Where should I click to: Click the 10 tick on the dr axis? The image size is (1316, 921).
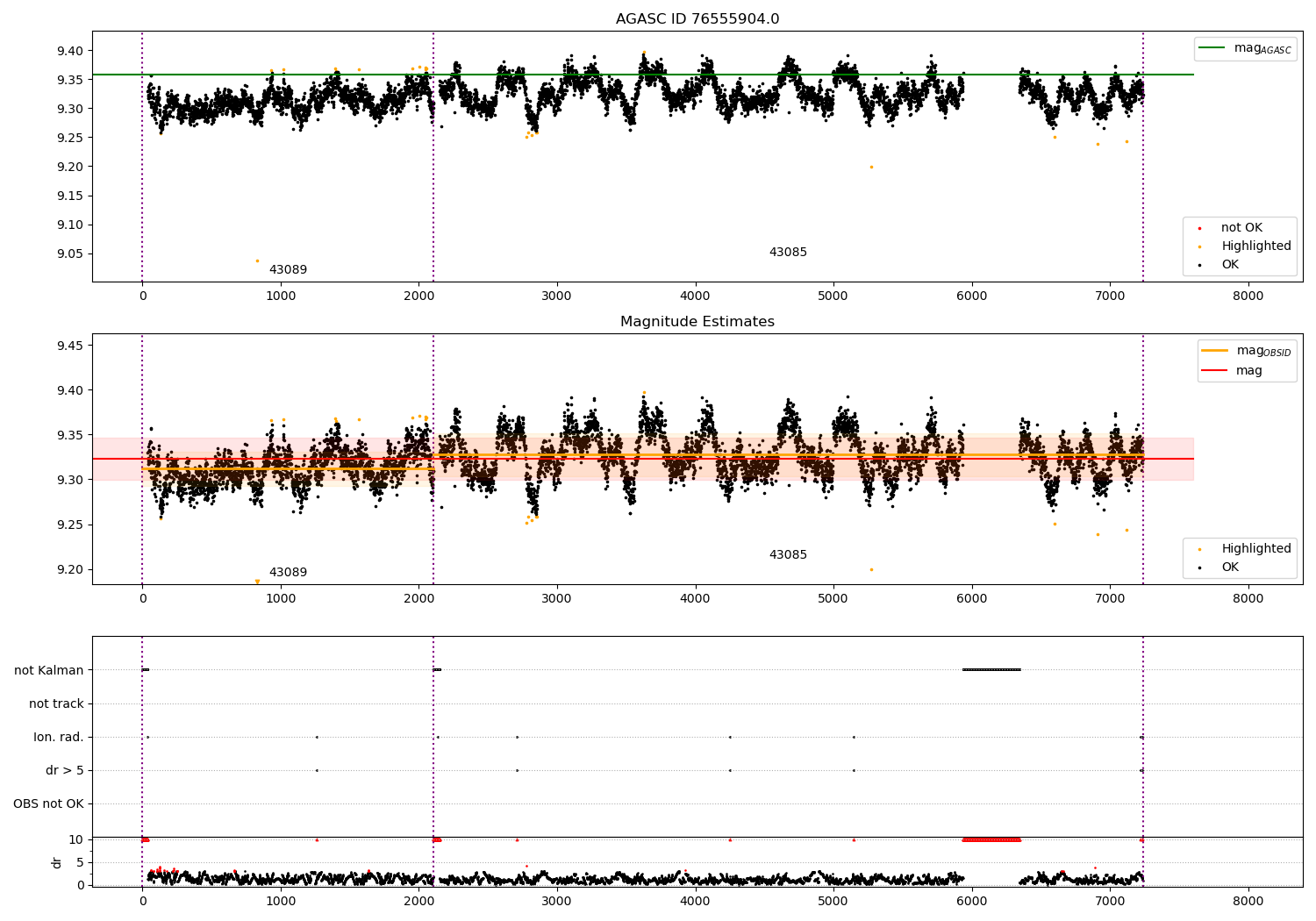76,839
